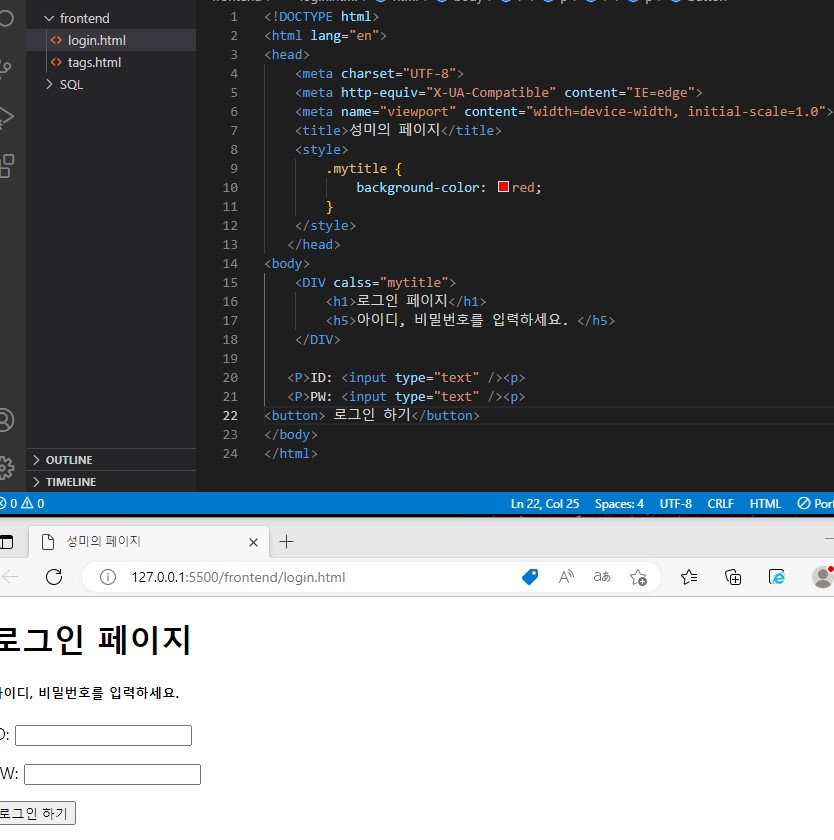Open the Search icon in the activity bar
Image resolution: width=834 pixels, height=840 pixels.
(5, 18)
